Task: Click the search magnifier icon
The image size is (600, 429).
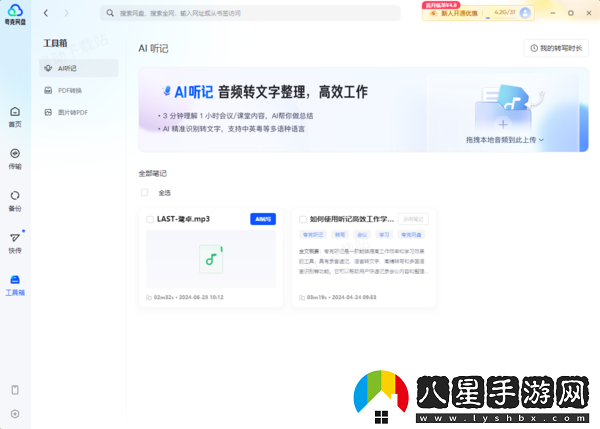Action: point(110,13)
